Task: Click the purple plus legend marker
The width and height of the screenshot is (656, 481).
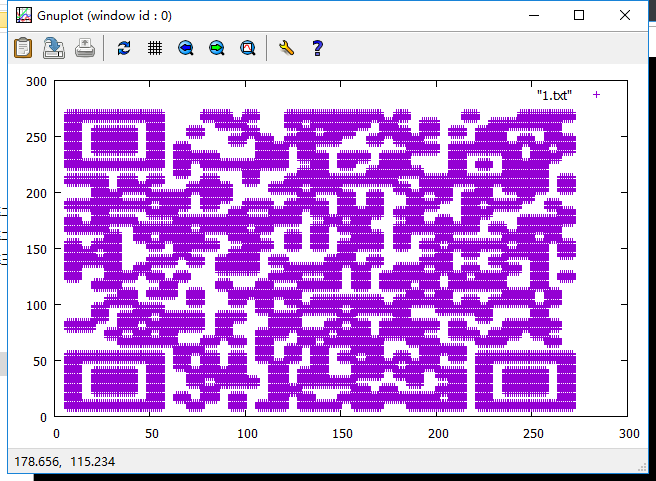Action: coord(597,95)
